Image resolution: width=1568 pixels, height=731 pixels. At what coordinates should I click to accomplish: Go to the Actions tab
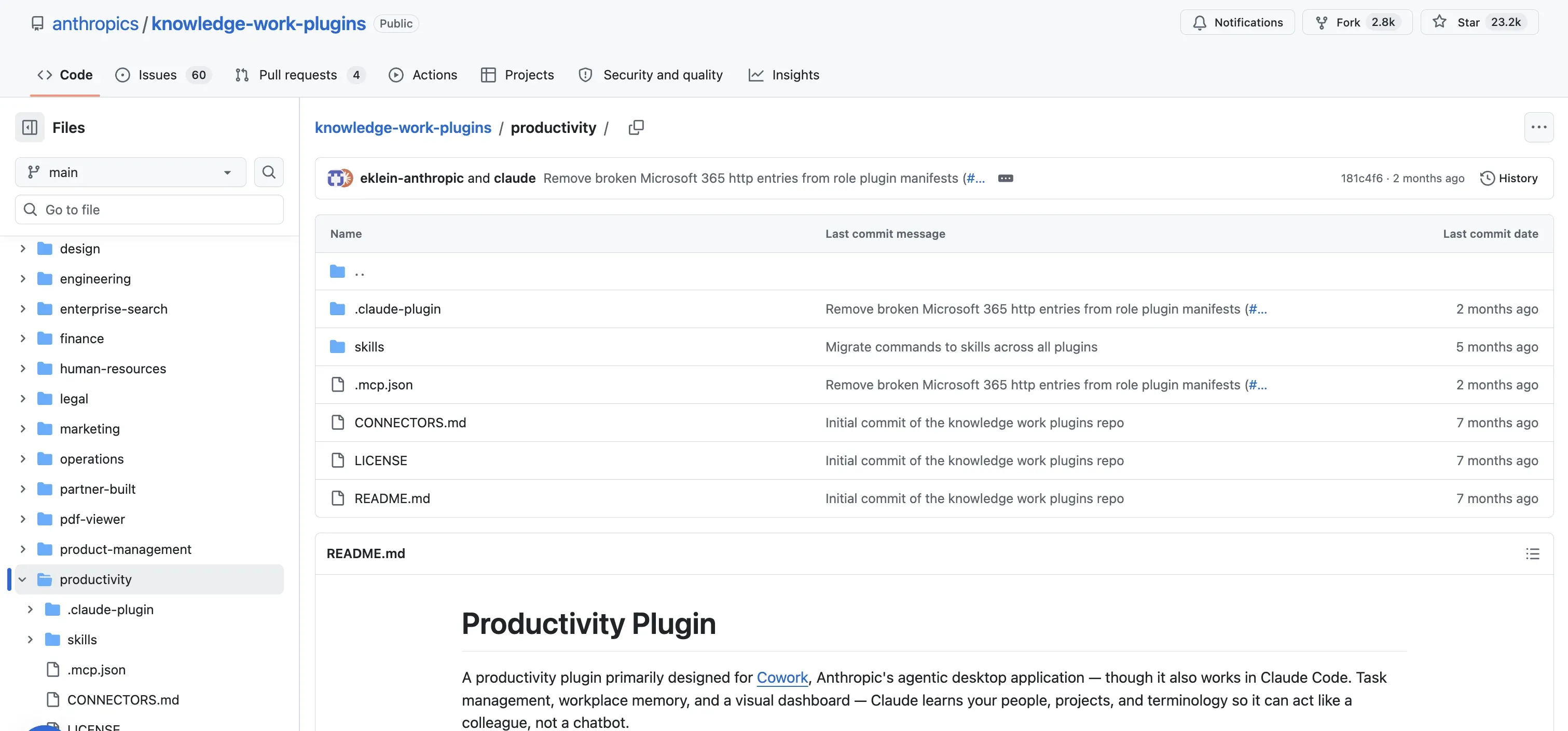click(422, 75)
